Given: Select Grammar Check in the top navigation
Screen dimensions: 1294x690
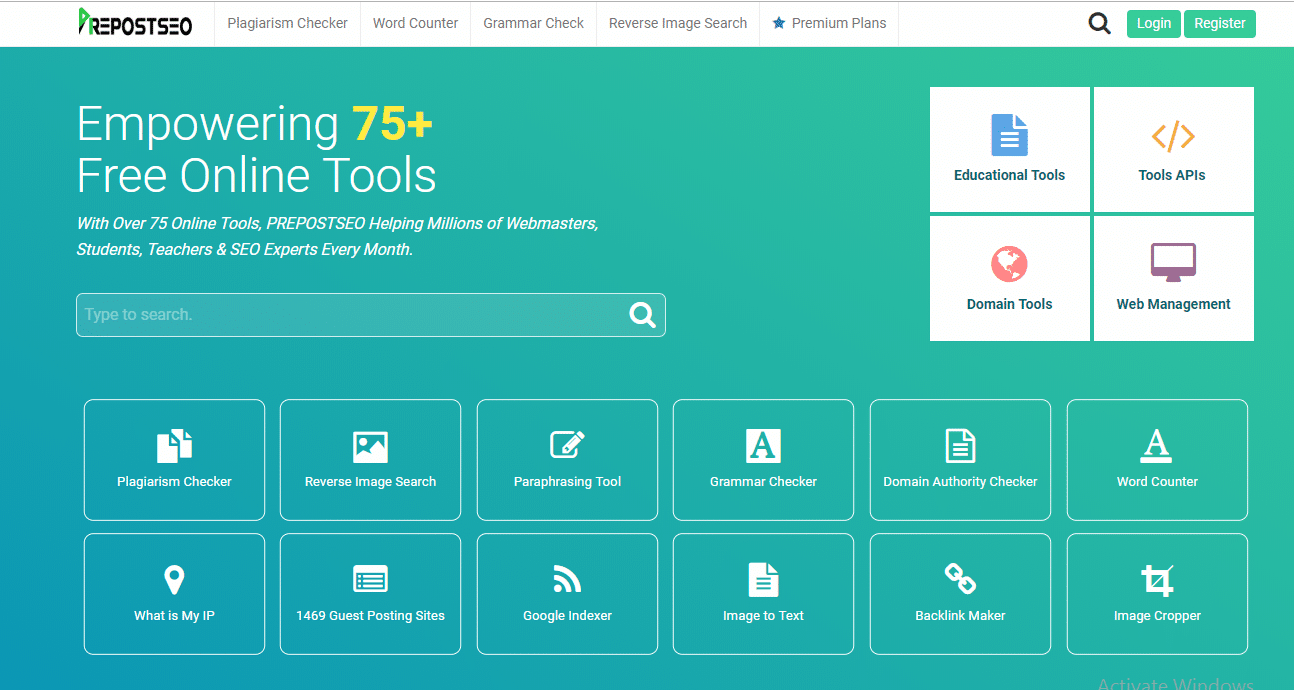Looking at the screenshot, I should click(533, 23).
